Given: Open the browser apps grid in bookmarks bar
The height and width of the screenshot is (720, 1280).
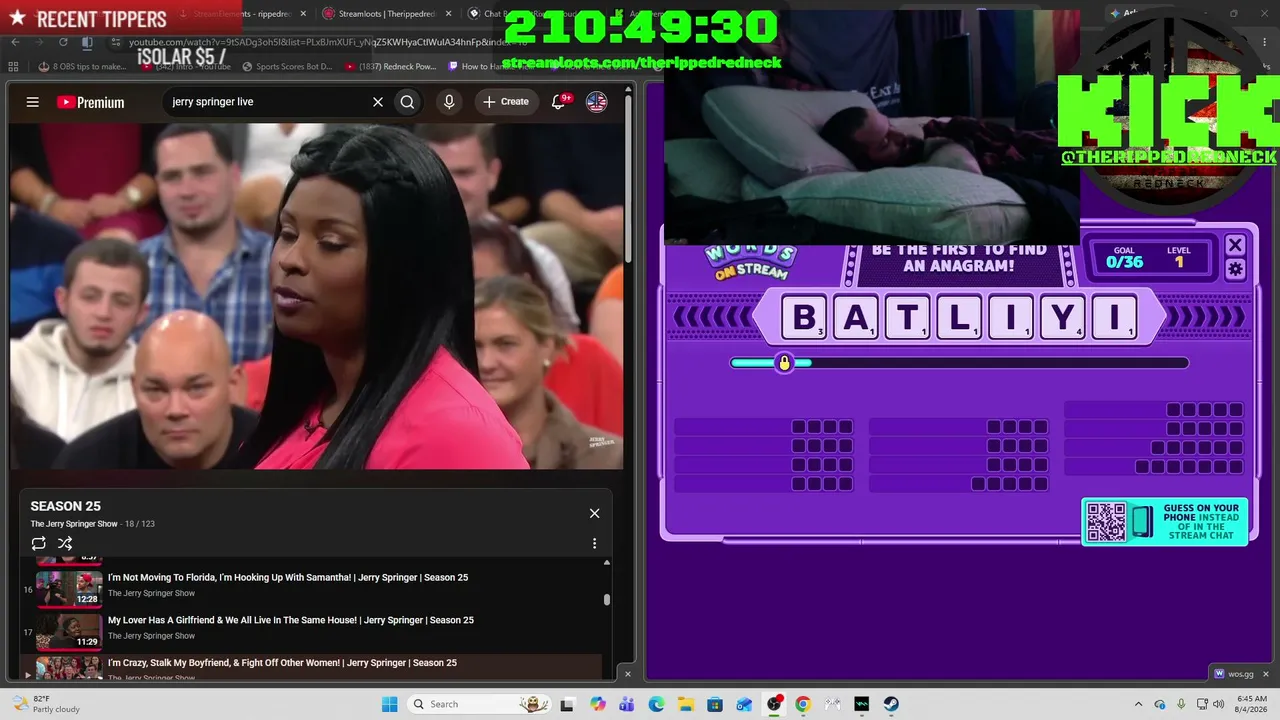Looking at the screenshot, I should (13, 67).
